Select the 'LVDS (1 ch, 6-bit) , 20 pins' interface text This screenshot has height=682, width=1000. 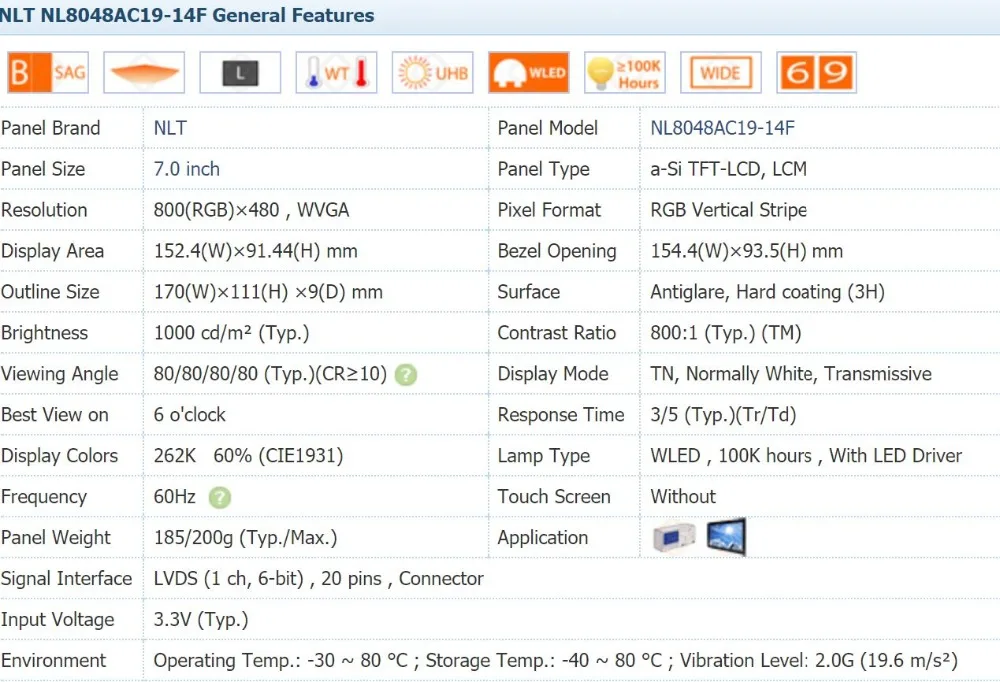pyautogui.click(x=268, y=579)
